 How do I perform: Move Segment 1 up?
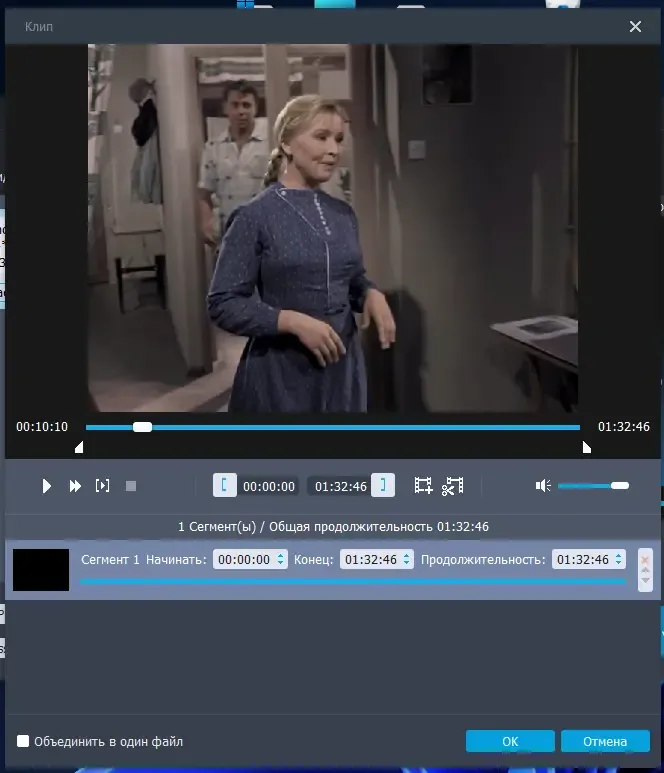(645, 570)
